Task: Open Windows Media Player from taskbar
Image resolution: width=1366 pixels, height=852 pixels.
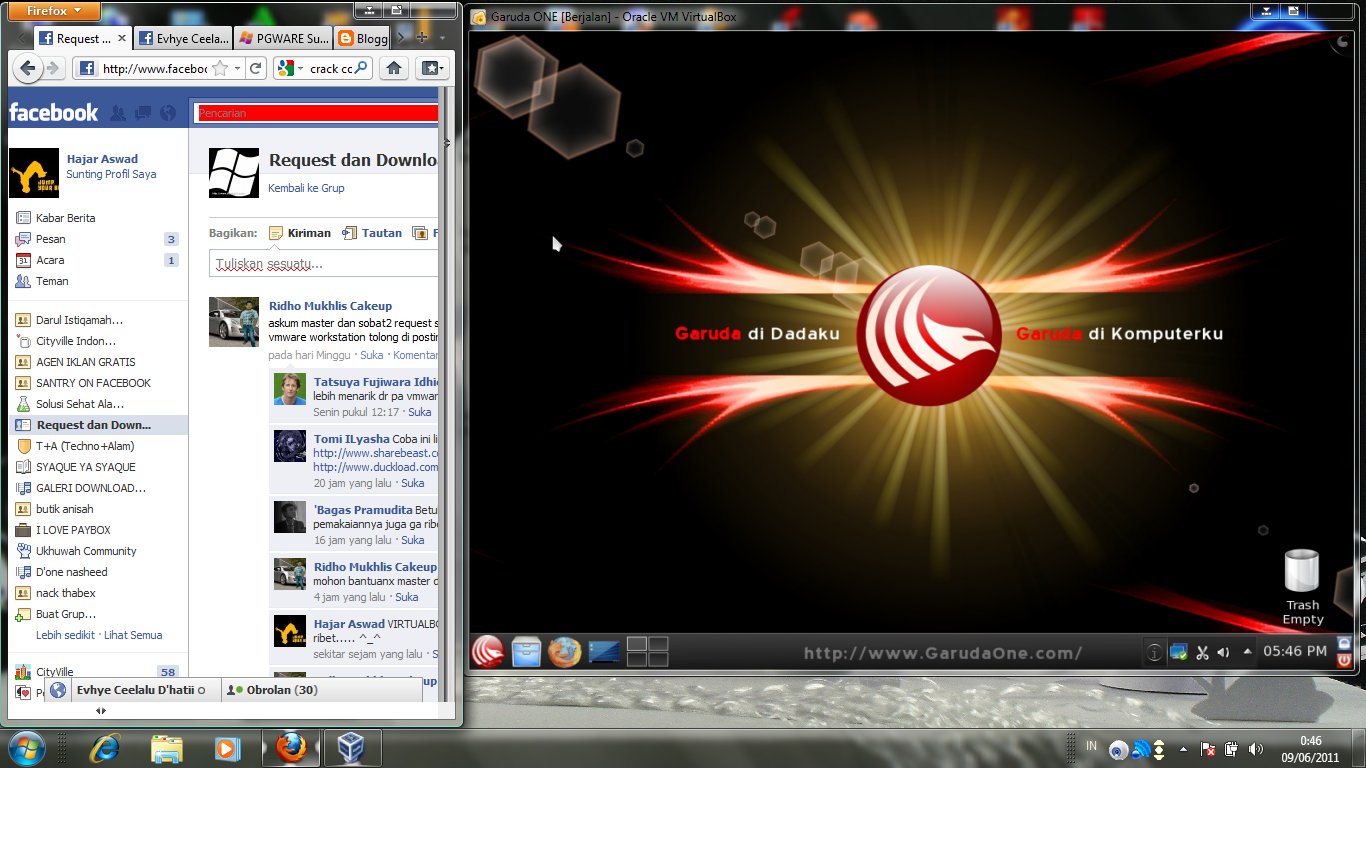Action: [228, 747]
